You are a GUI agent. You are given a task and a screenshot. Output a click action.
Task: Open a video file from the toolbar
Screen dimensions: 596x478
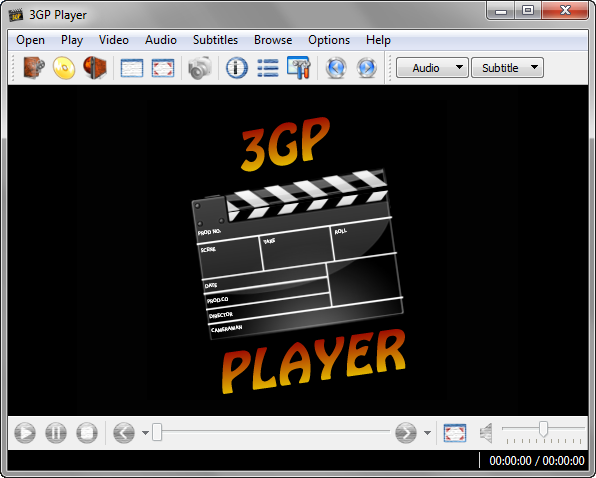click(34, 68)
